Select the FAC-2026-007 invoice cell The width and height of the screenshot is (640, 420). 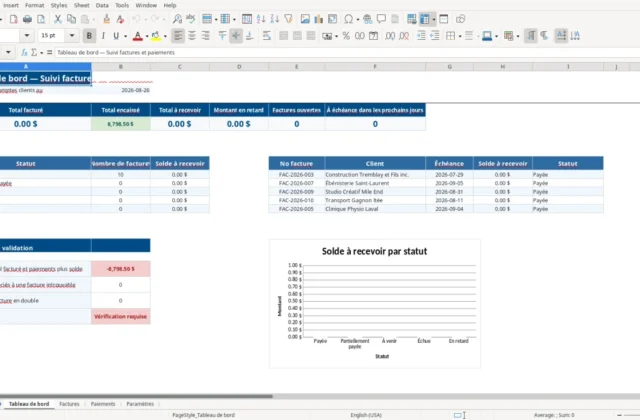296,183
